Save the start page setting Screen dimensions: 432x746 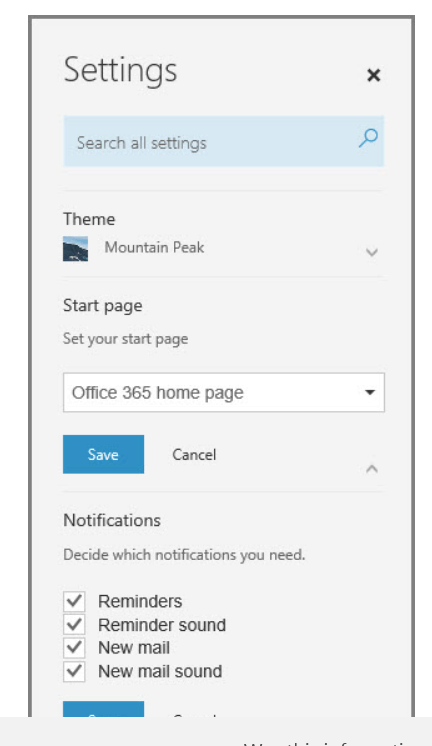(103, 454)
